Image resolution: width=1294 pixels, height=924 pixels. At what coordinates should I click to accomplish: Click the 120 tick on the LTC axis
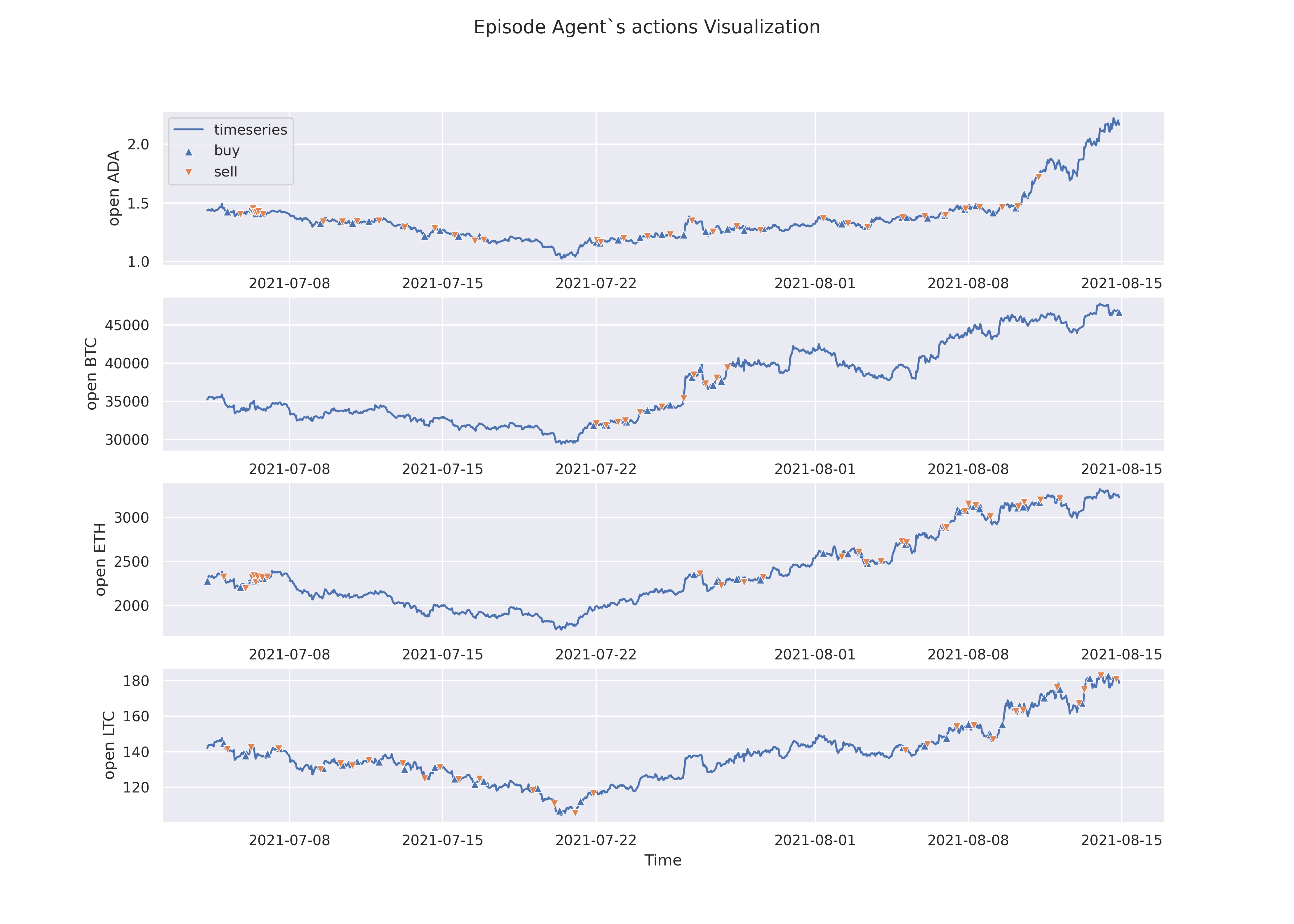[136, 788]
